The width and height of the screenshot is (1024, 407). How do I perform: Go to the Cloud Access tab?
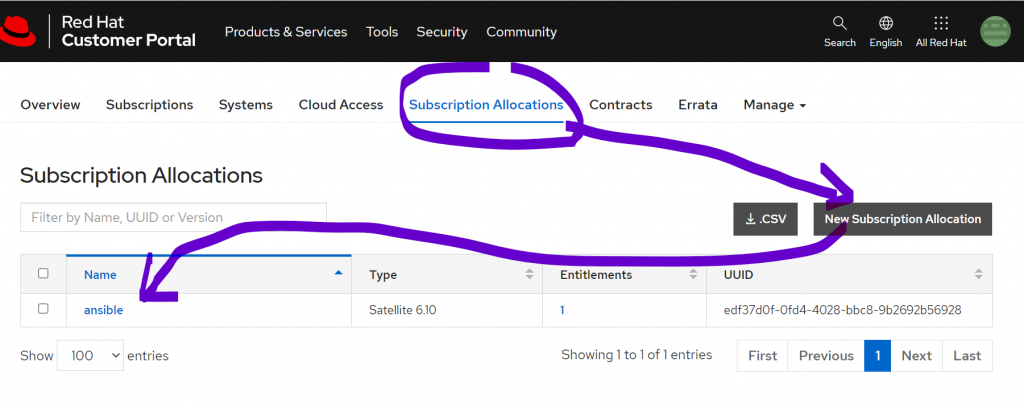click(x=340, y=105)
